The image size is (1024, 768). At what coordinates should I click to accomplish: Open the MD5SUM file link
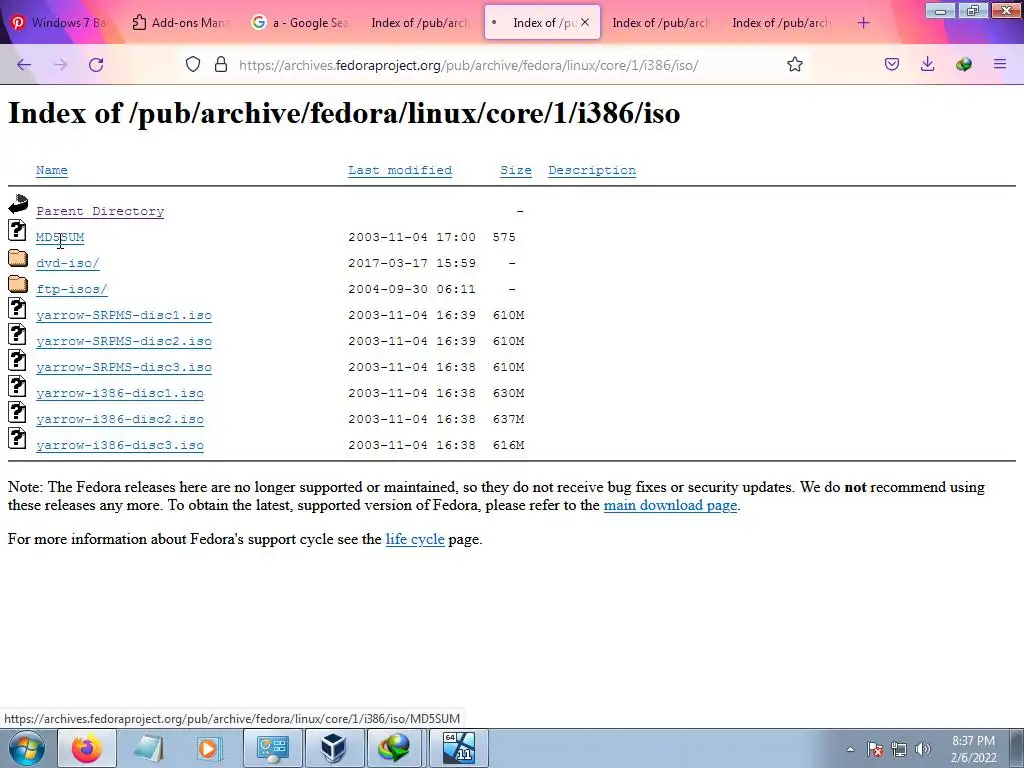tap(60, 237)
